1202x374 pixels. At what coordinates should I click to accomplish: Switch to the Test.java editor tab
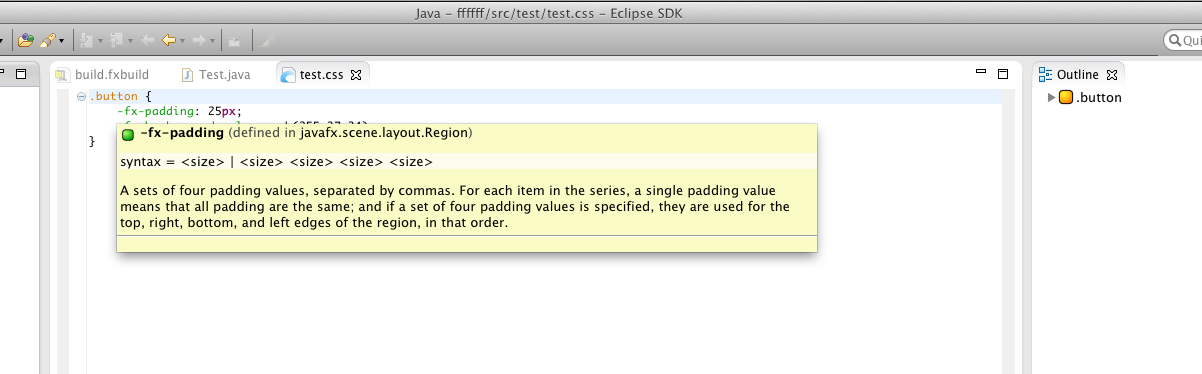coord(216,74)
